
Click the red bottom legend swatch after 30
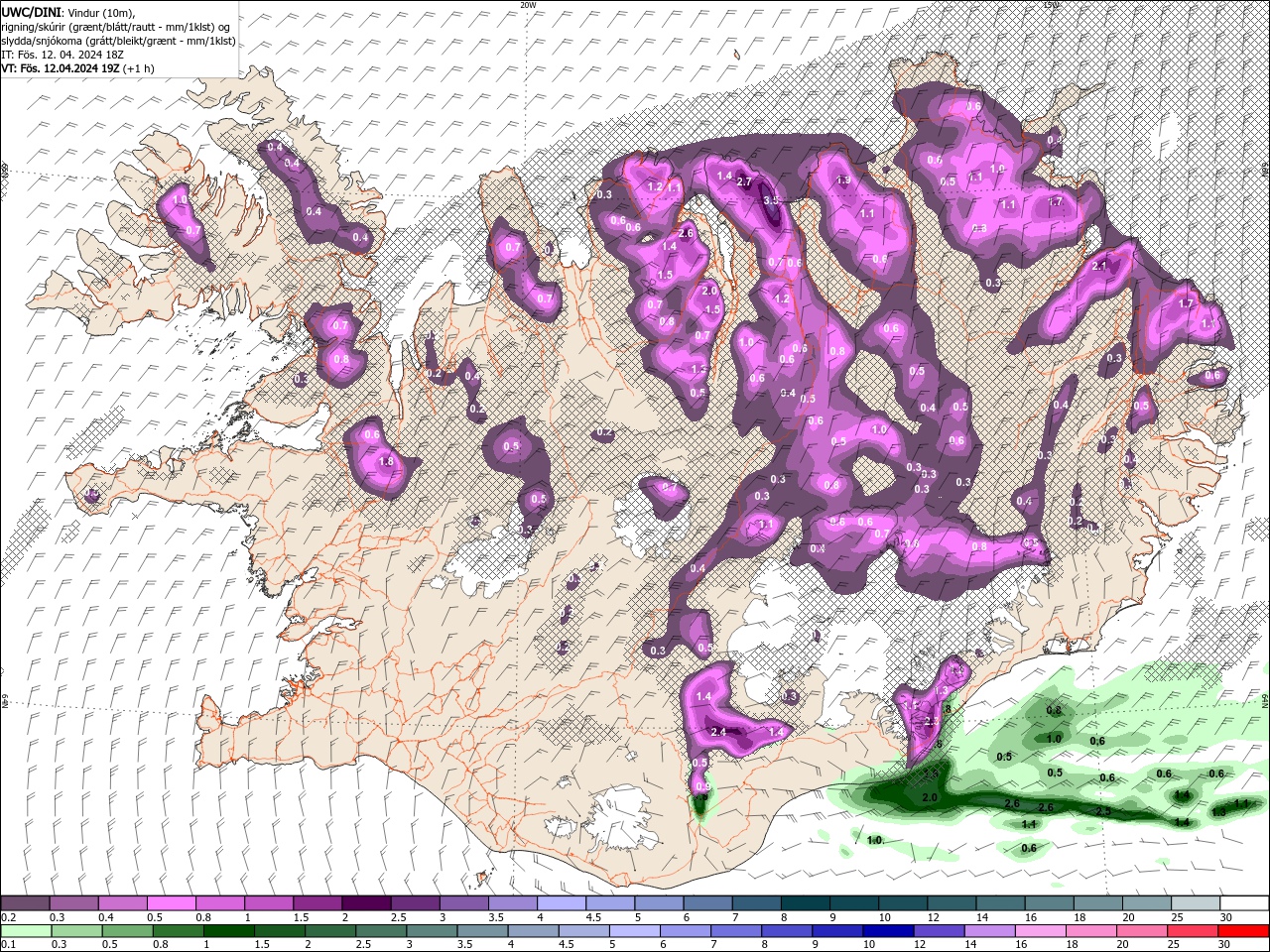pyautogui.click(x=1245, y=930)
